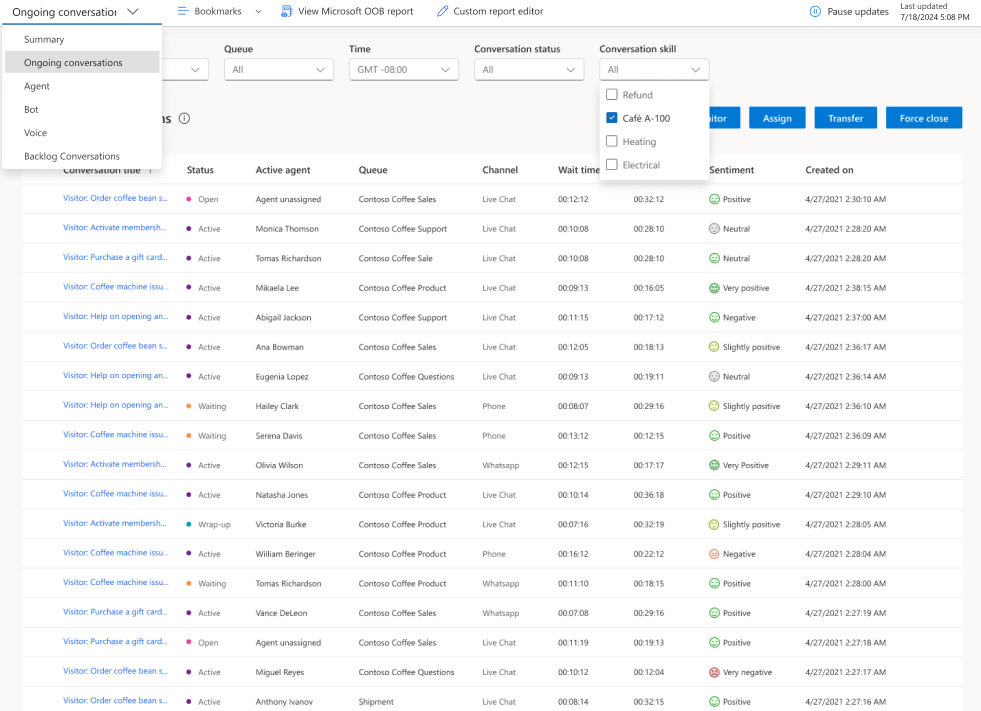Viewport: 981px width, 711px height.
Task: Open the Visitor: Activate membership link in Monica Thomson's row
Action: [114, 228]
